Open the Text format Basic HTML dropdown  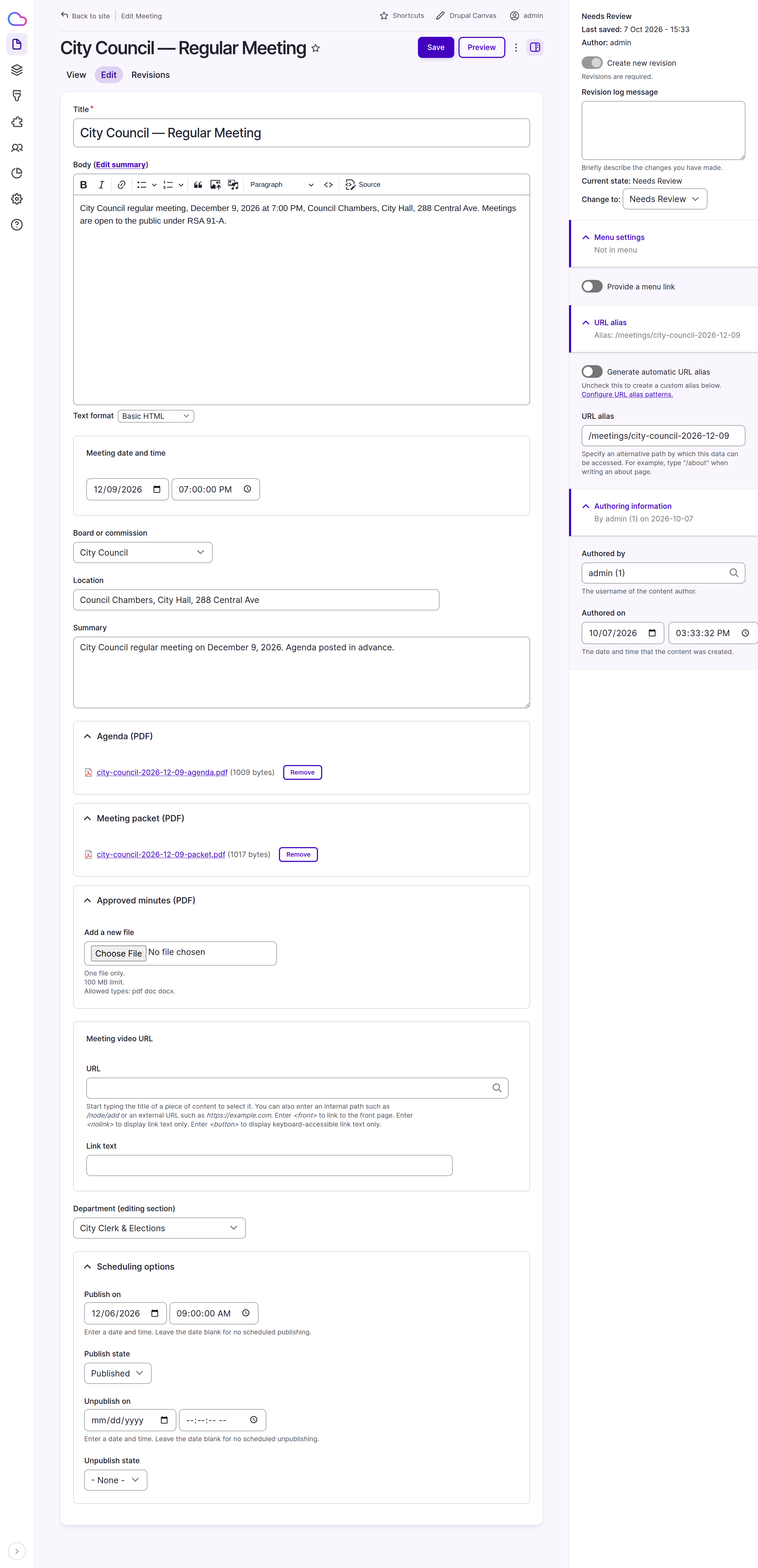(156, 416)
